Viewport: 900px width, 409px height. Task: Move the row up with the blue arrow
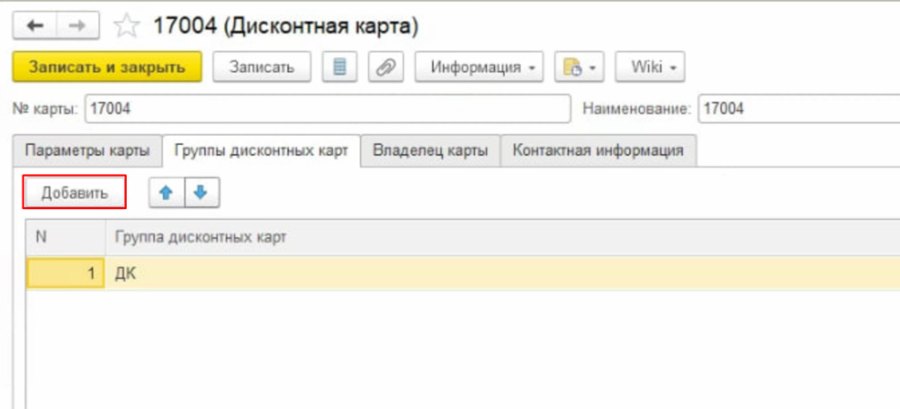point(166,193)
